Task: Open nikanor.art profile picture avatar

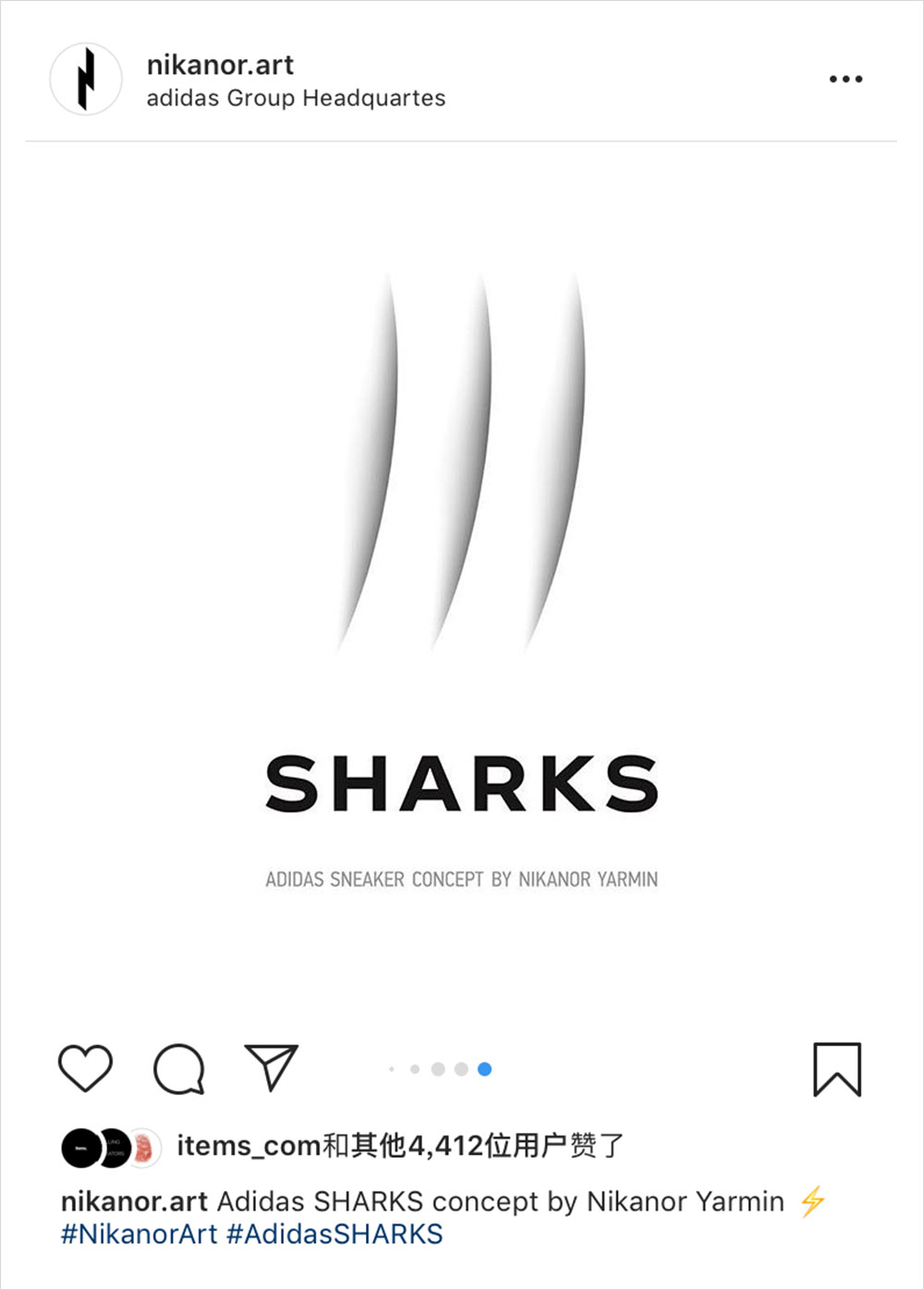Action: (86, 79)
